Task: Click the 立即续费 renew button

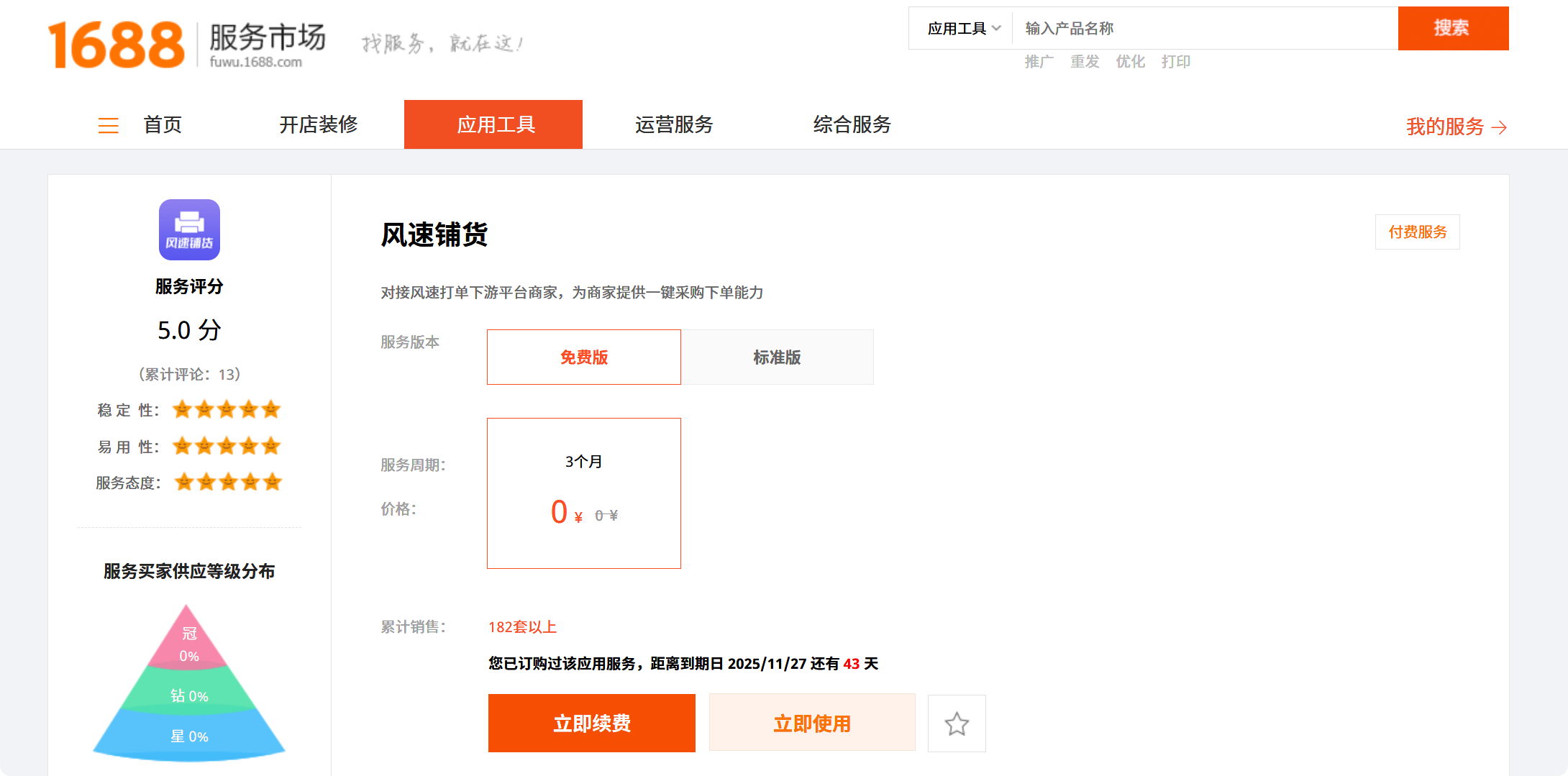Action: pyautogui.click(x=591, y=723)
